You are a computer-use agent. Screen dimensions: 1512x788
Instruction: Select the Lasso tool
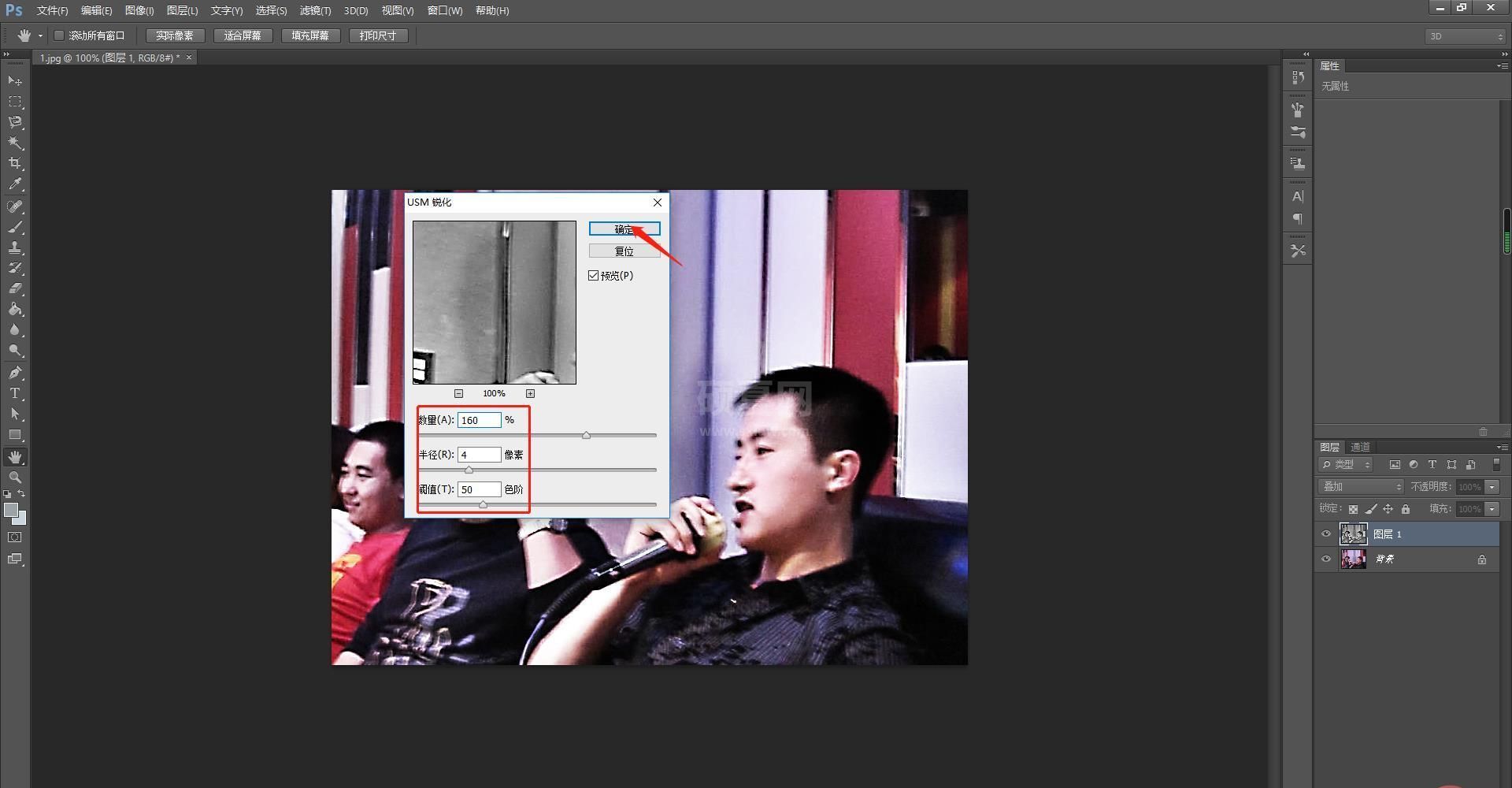pos(15,122)
